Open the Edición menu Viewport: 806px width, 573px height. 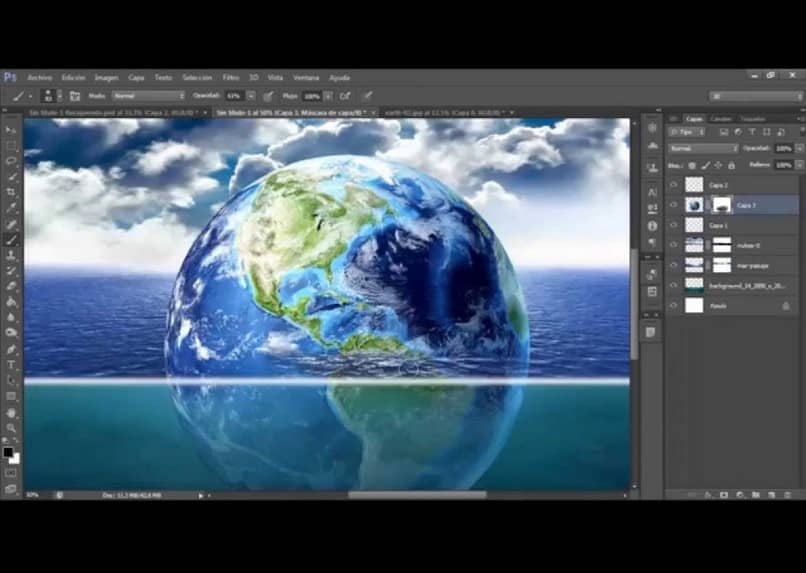pyautogui.click(x=74, y=78)
